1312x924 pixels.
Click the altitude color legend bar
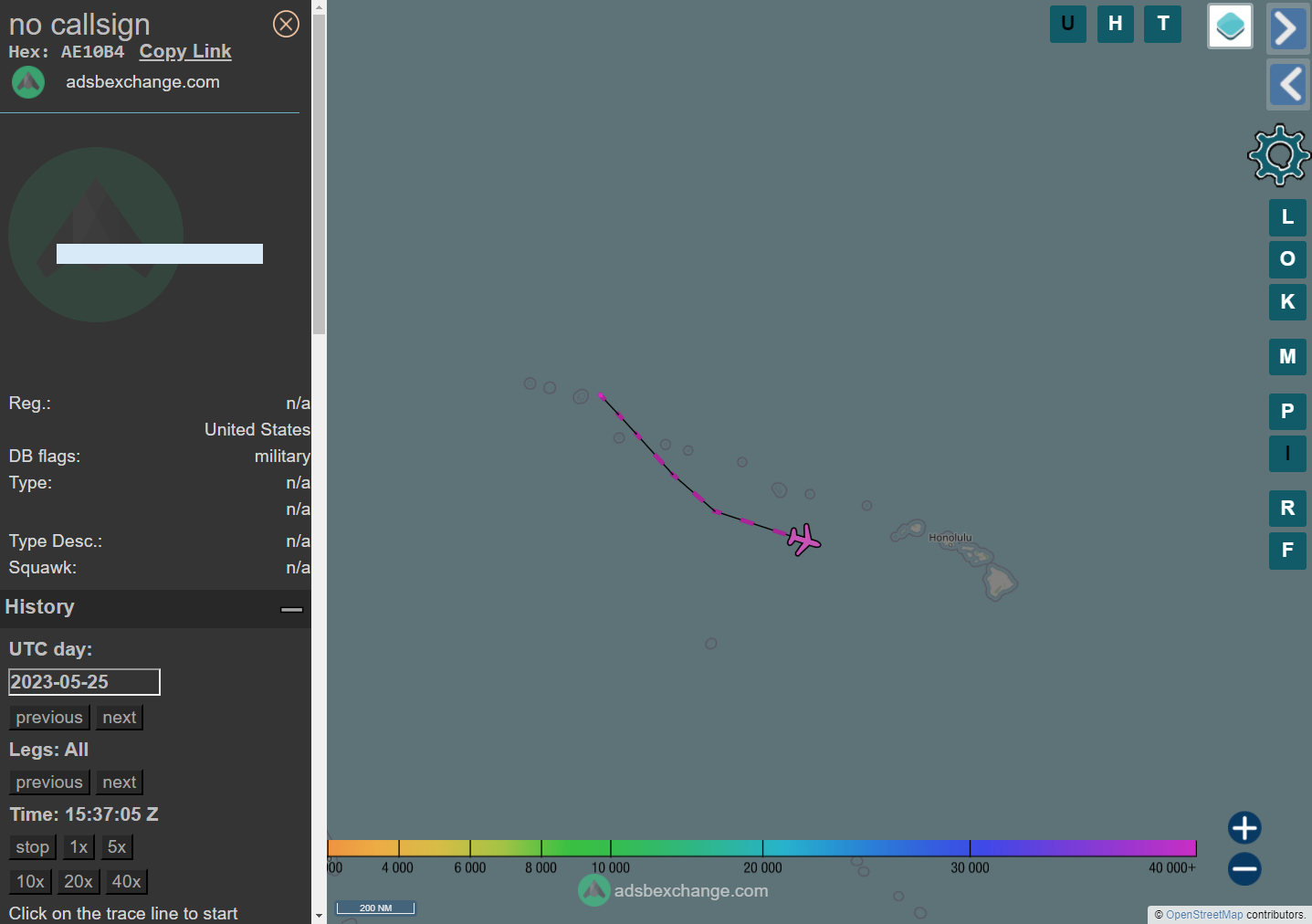coord(761,848)
